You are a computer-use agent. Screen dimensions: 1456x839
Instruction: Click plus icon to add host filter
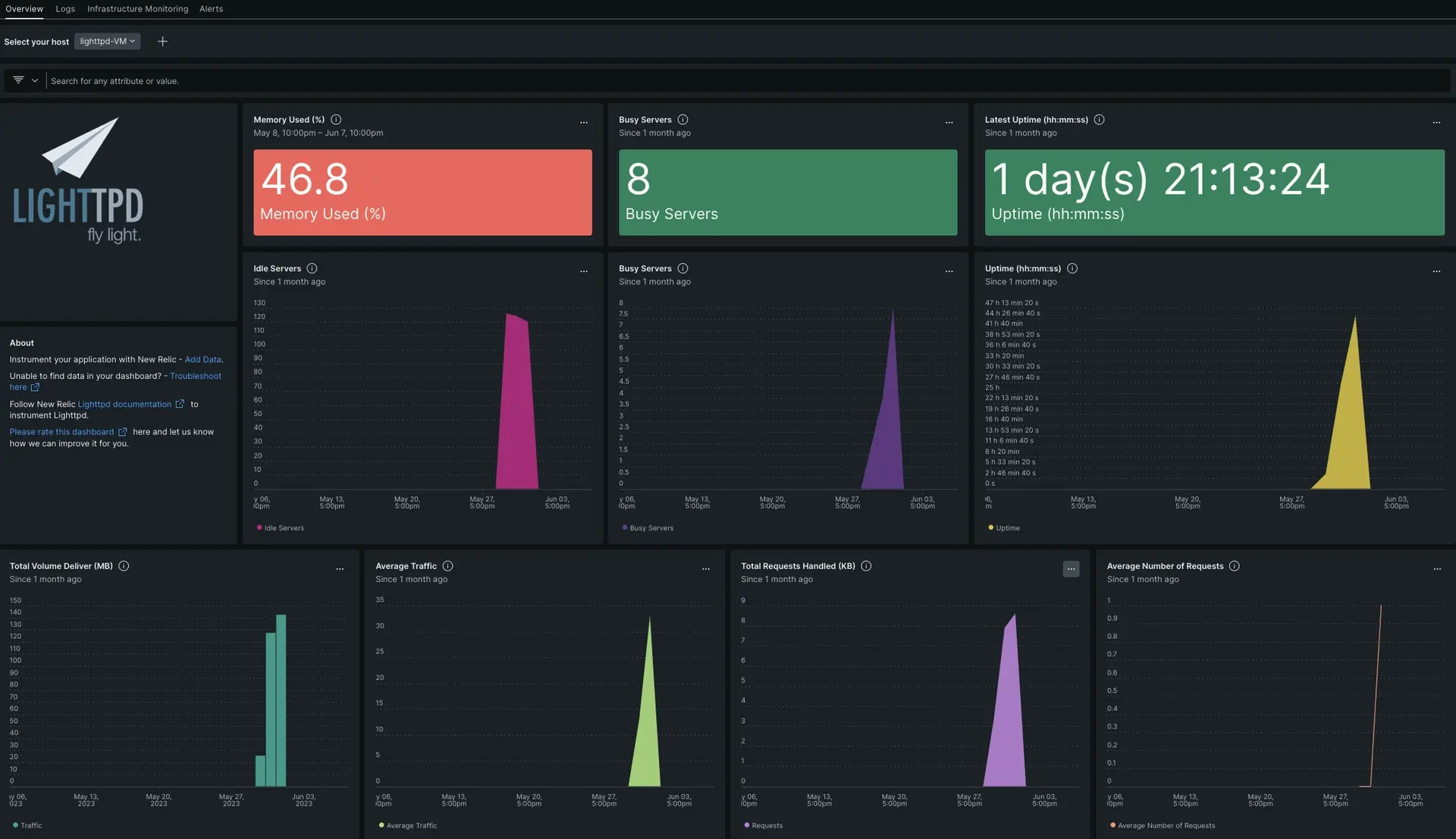(x=162, y=42)
